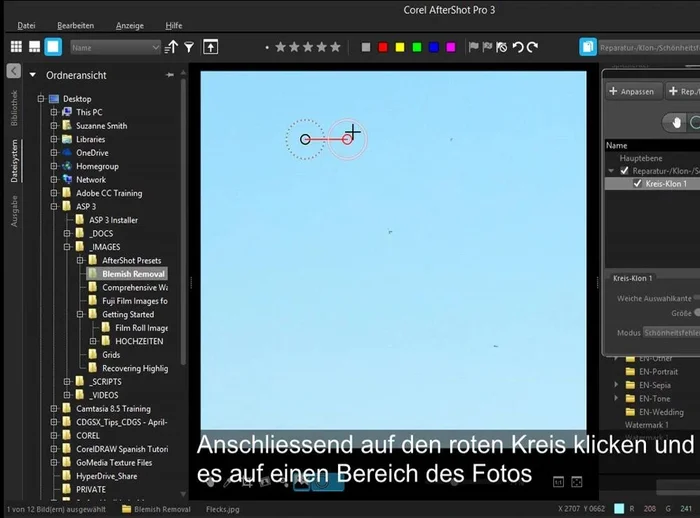700x518 pixels.
Task: Toggle the Reparatur-/Klon layer checkbox
Action: (624, 171)
